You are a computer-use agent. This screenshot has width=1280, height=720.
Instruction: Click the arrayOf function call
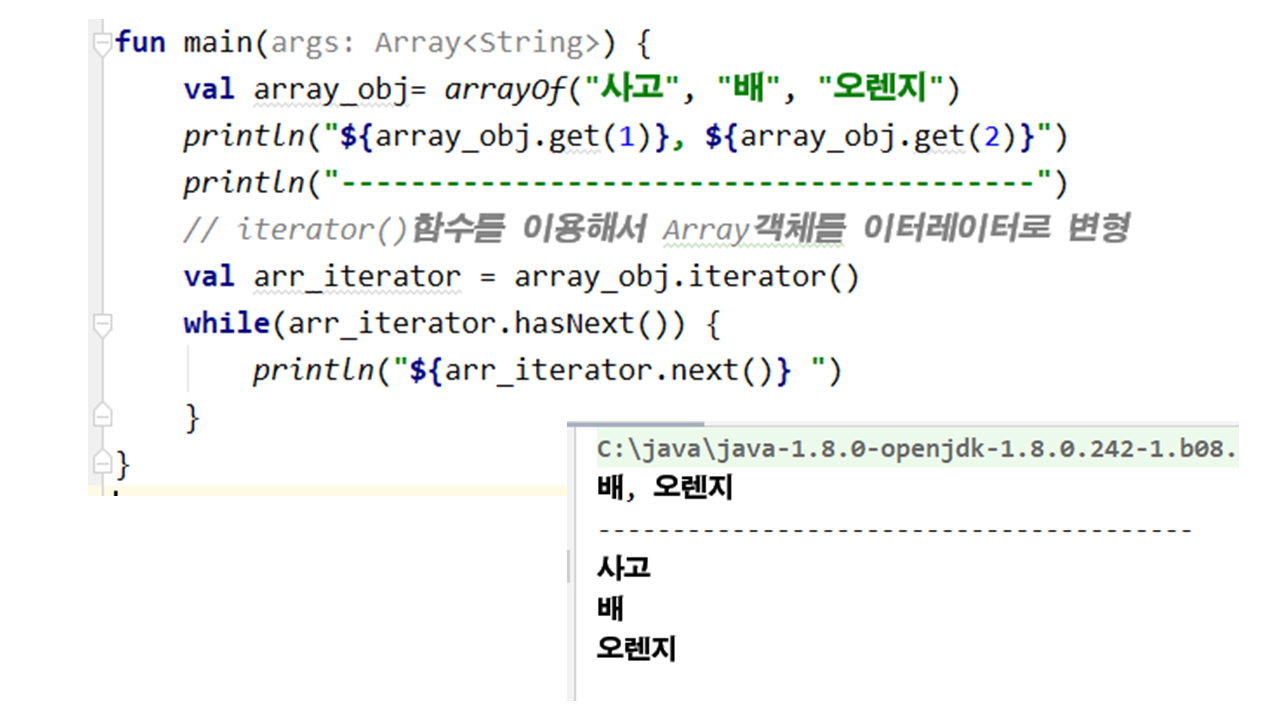[x=504, y=90]
